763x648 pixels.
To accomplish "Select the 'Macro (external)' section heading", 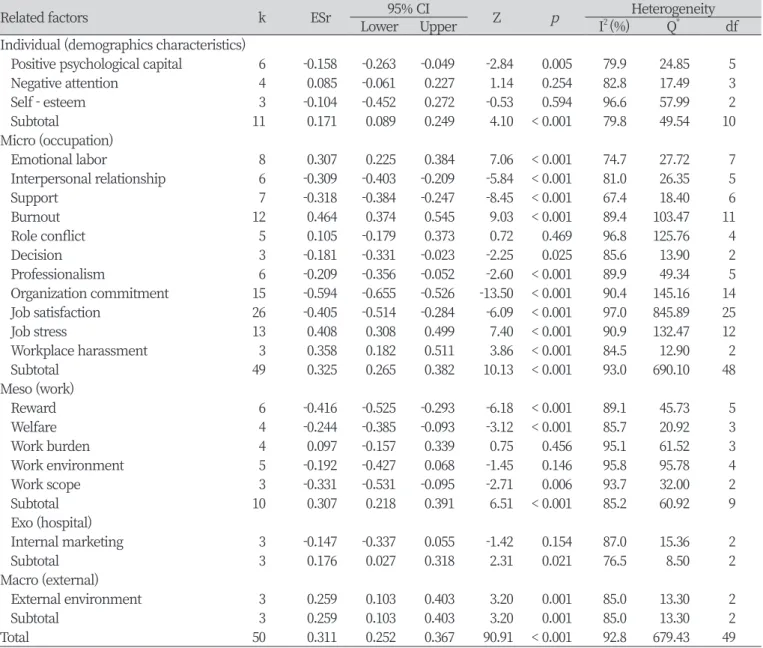I will click(49, 580).
